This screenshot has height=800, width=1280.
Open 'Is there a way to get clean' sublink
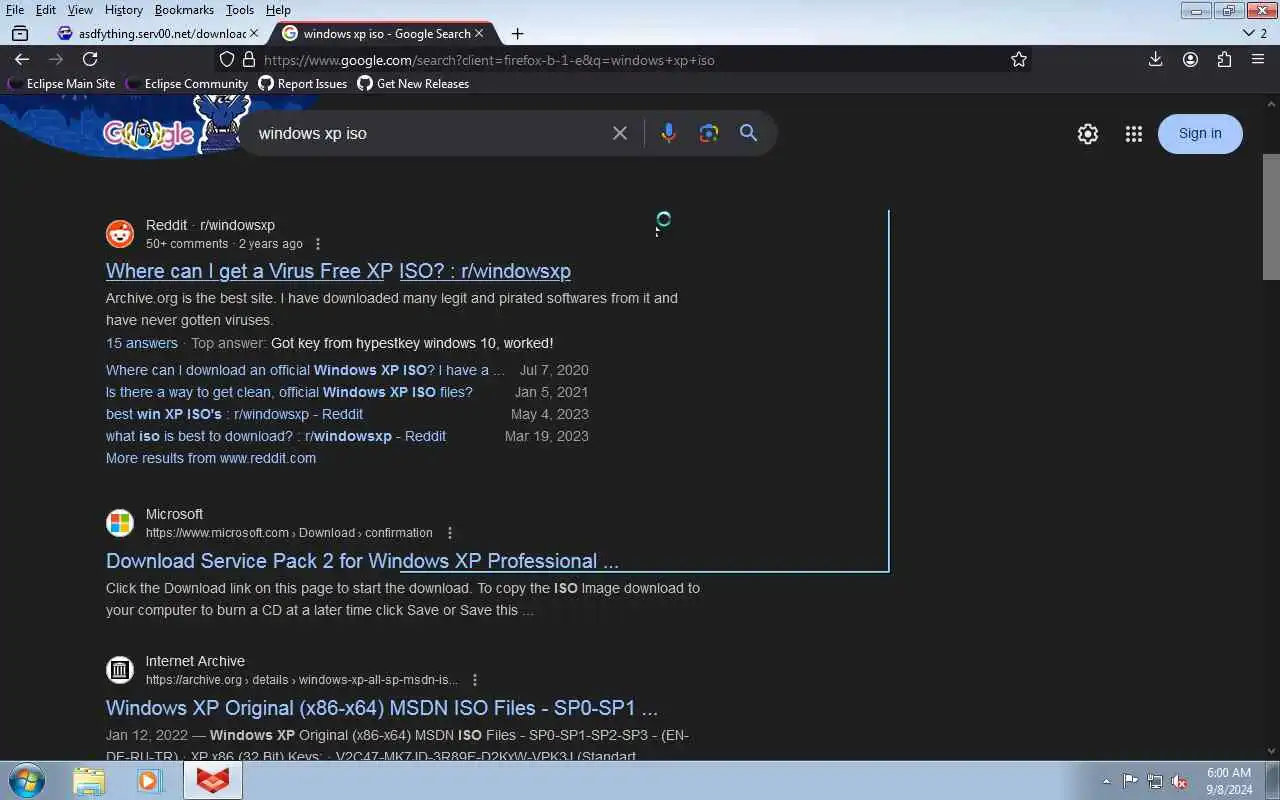[x=289, y=392]
